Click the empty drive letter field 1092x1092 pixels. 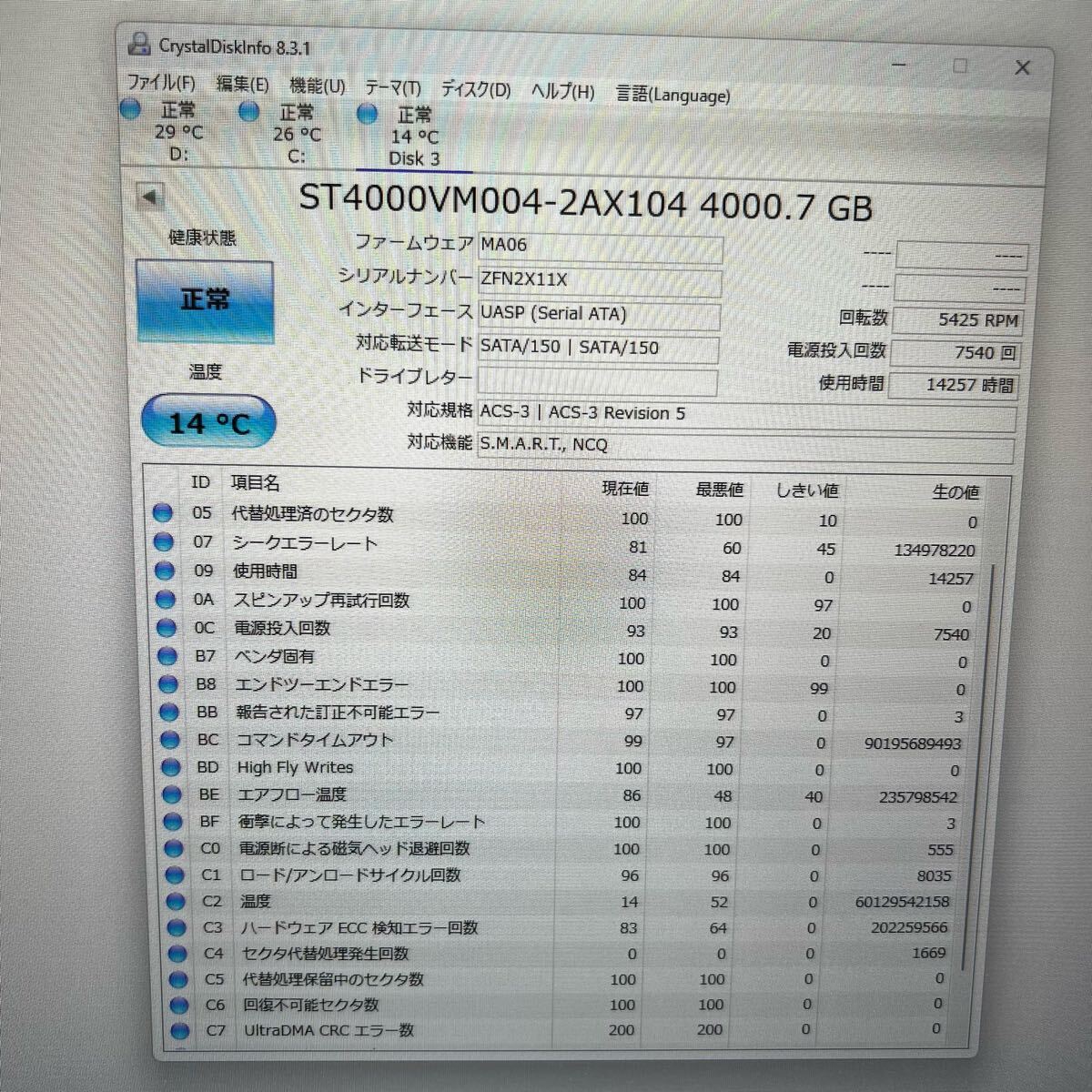[597, 381]
